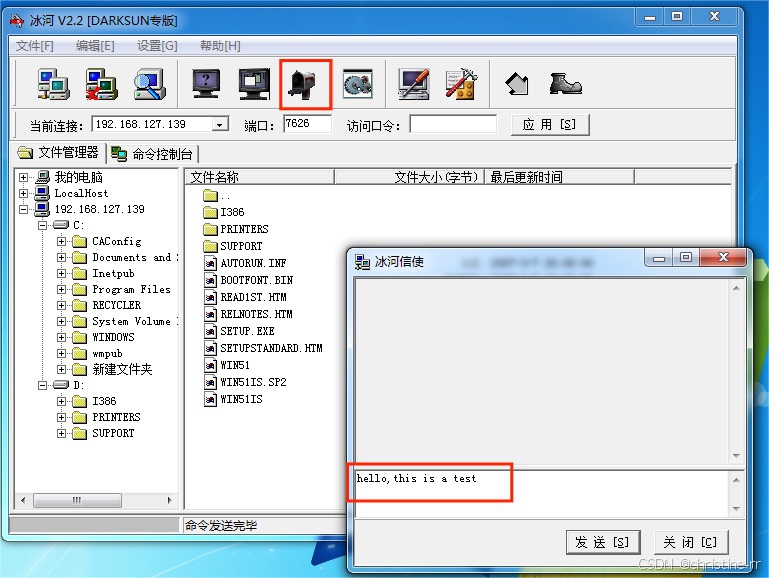Click the auto search computer icon
The height and width of the screenshot is (578, 769).
[x=150, y=84]
